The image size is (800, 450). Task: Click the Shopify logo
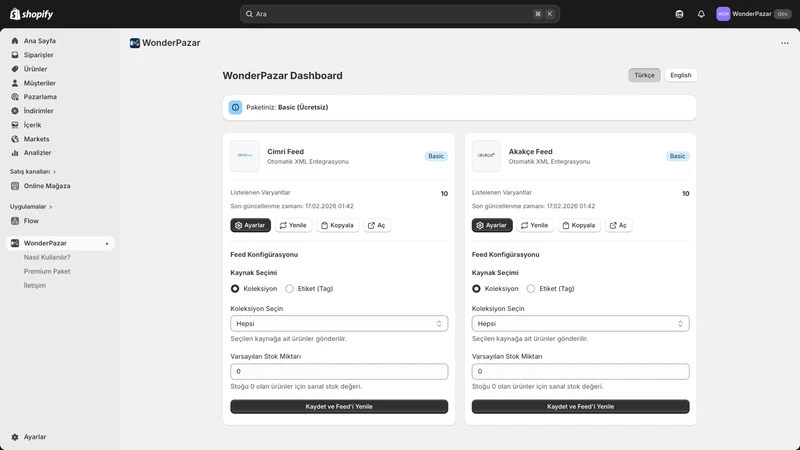[32, 14]
